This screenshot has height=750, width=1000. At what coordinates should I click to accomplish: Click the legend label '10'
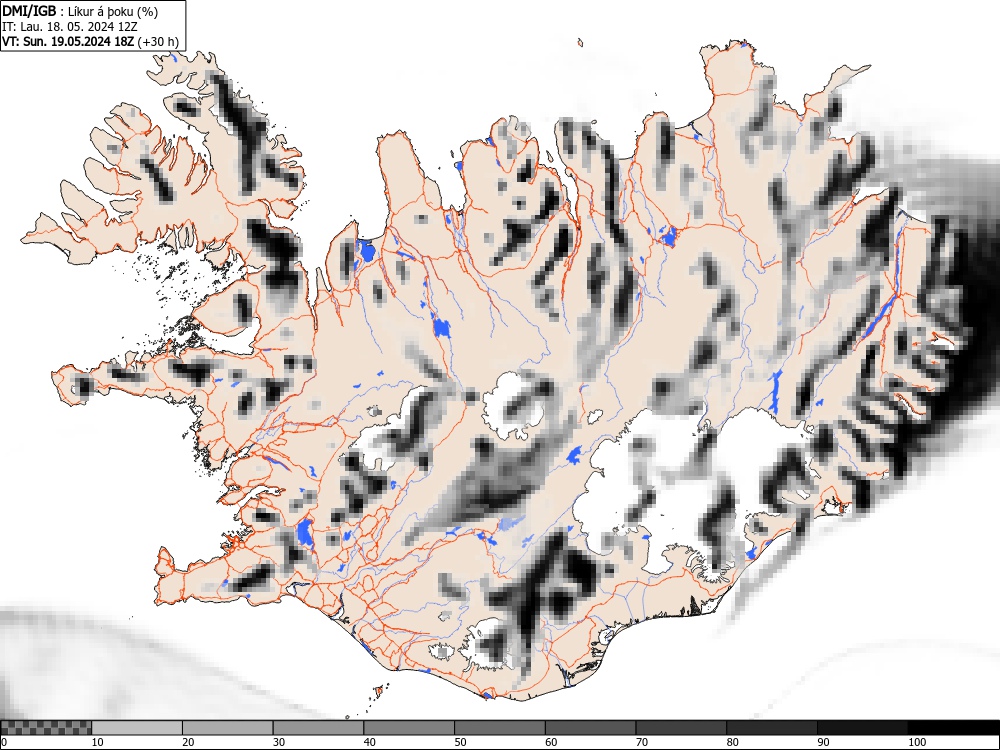[98, 742]
